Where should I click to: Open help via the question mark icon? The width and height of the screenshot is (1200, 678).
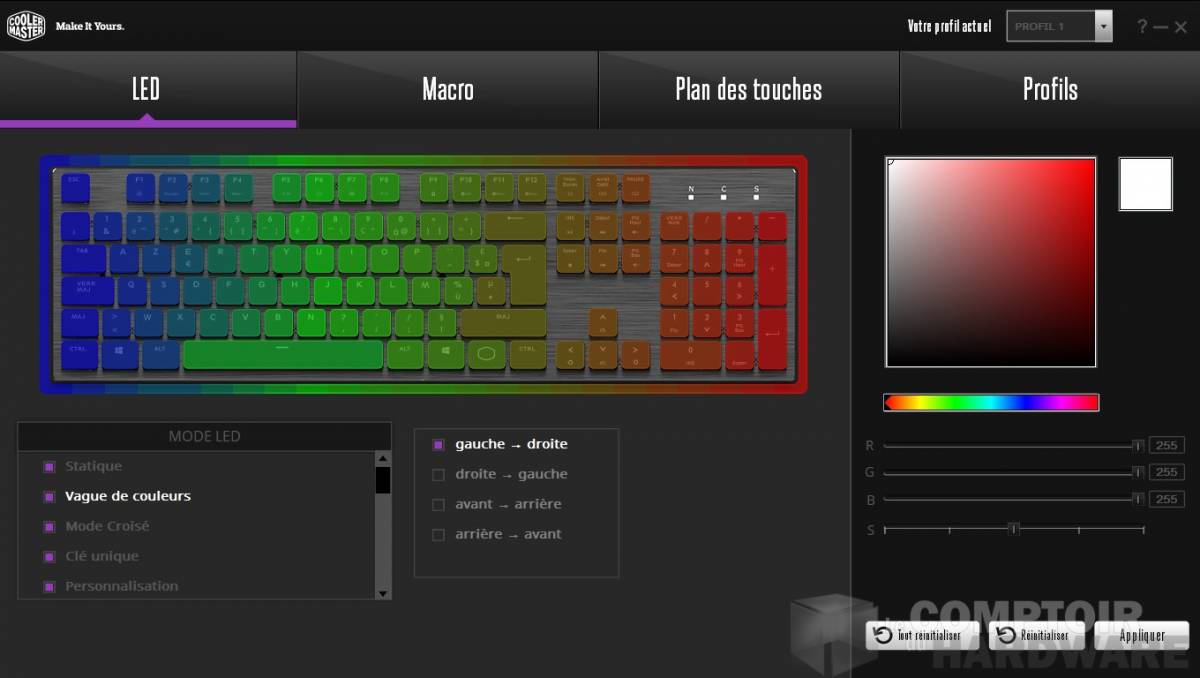(1141, 26)
